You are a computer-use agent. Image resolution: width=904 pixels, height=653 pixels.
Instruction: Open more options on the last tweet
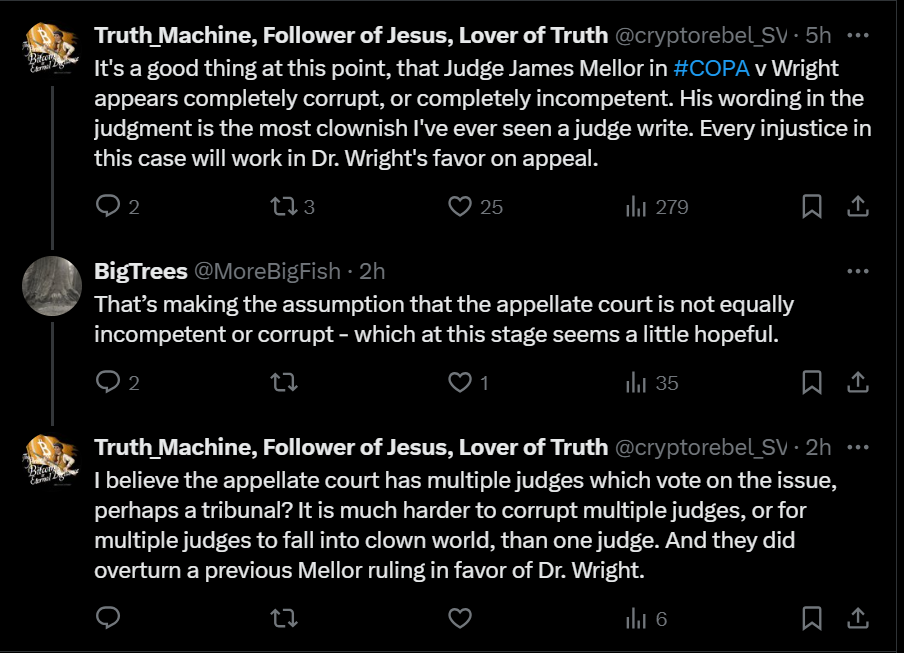pos(857,447)
